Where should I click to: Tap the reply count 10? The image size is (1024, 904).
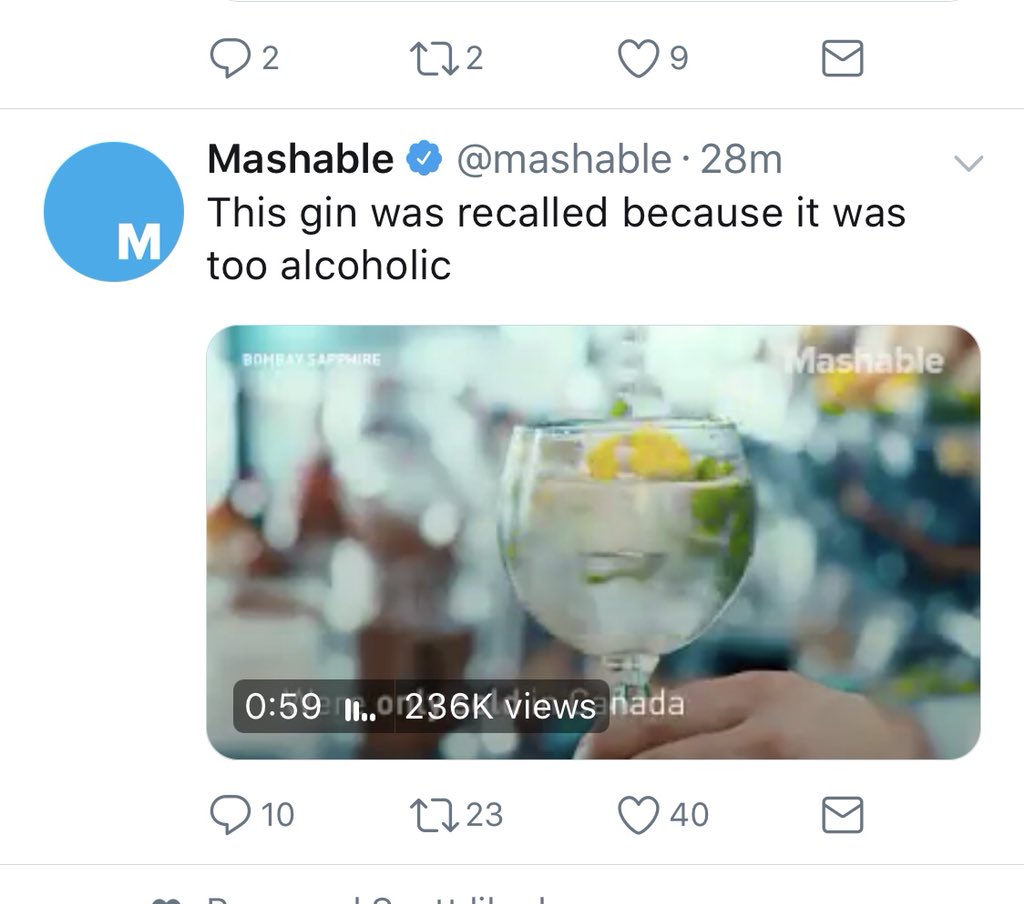point(278,815)
